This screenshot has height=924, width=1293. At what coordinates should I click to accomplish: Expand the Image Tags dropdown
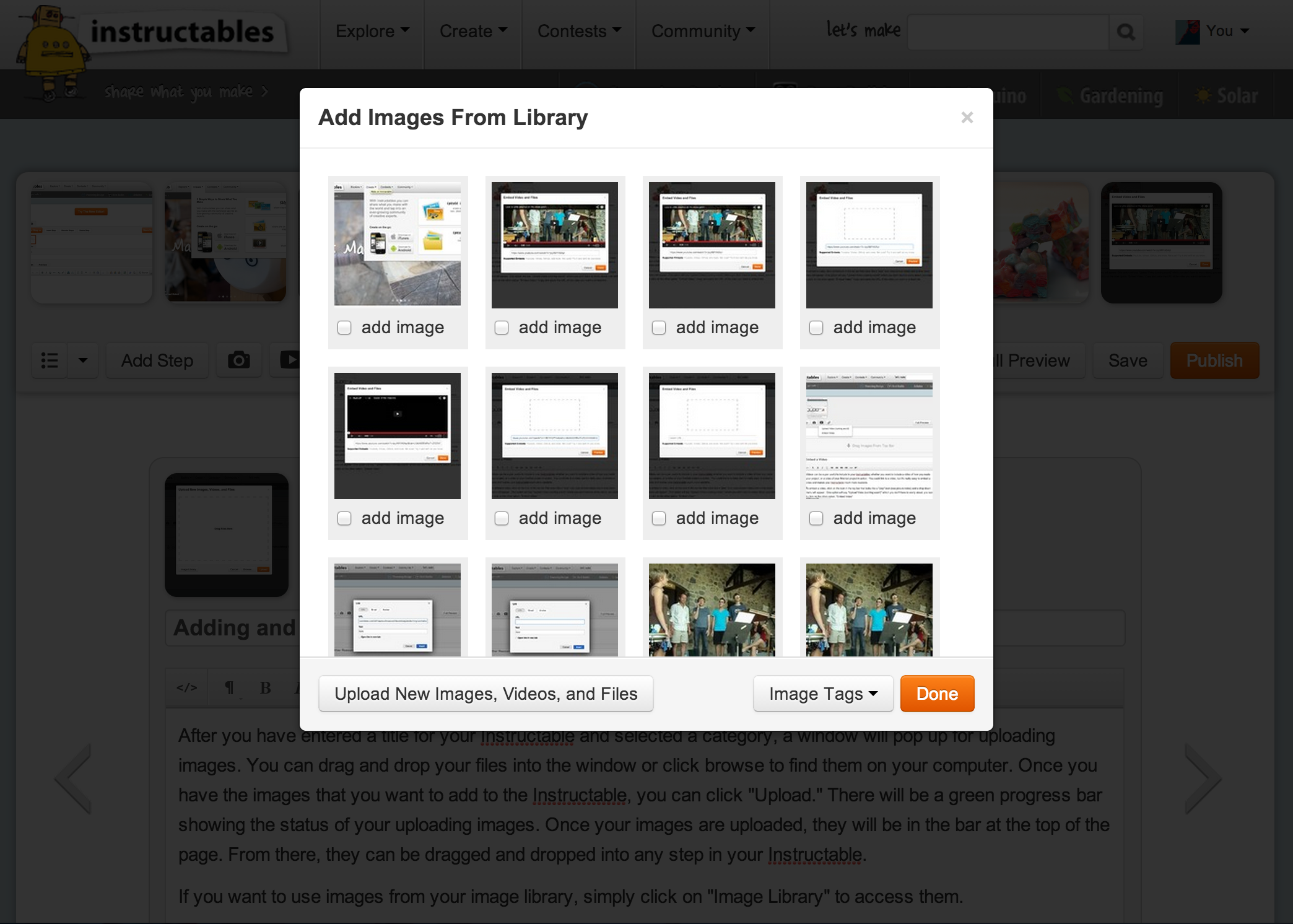point(821,694)
